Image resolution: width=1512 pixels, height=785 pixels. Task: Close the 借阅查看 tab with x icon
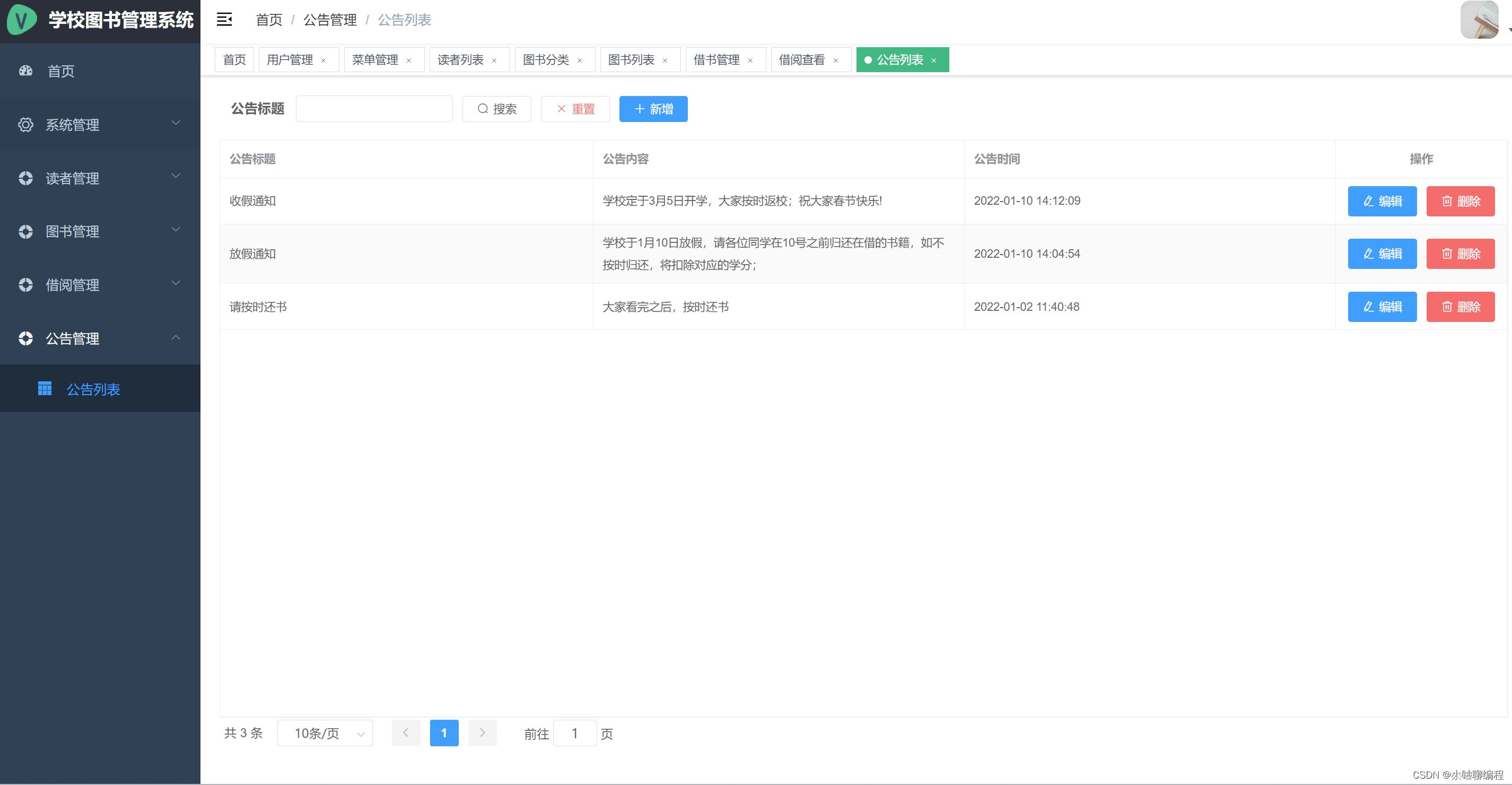[x=836, y=60]
